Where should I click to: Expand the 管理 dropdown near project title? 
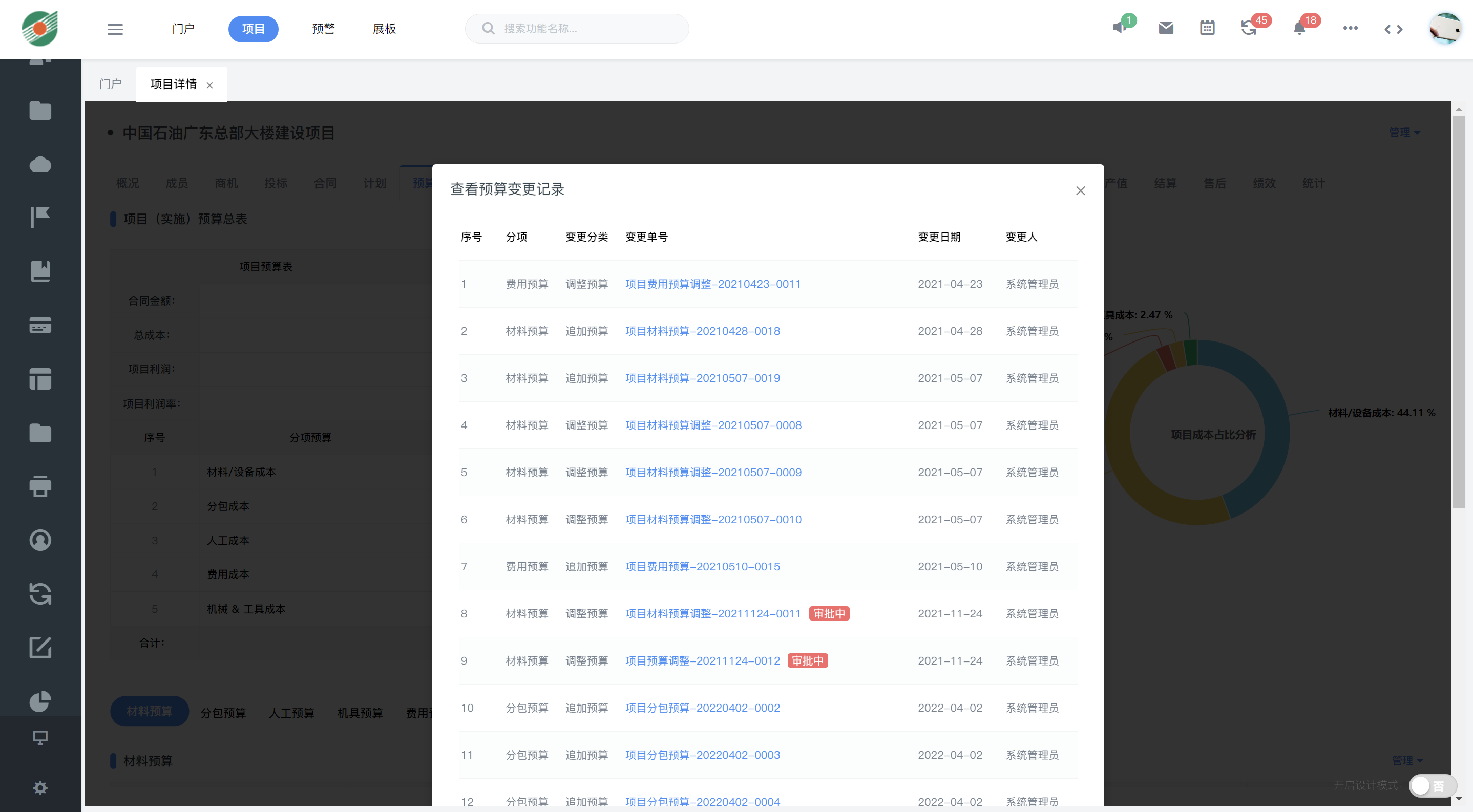(1404, 133)
